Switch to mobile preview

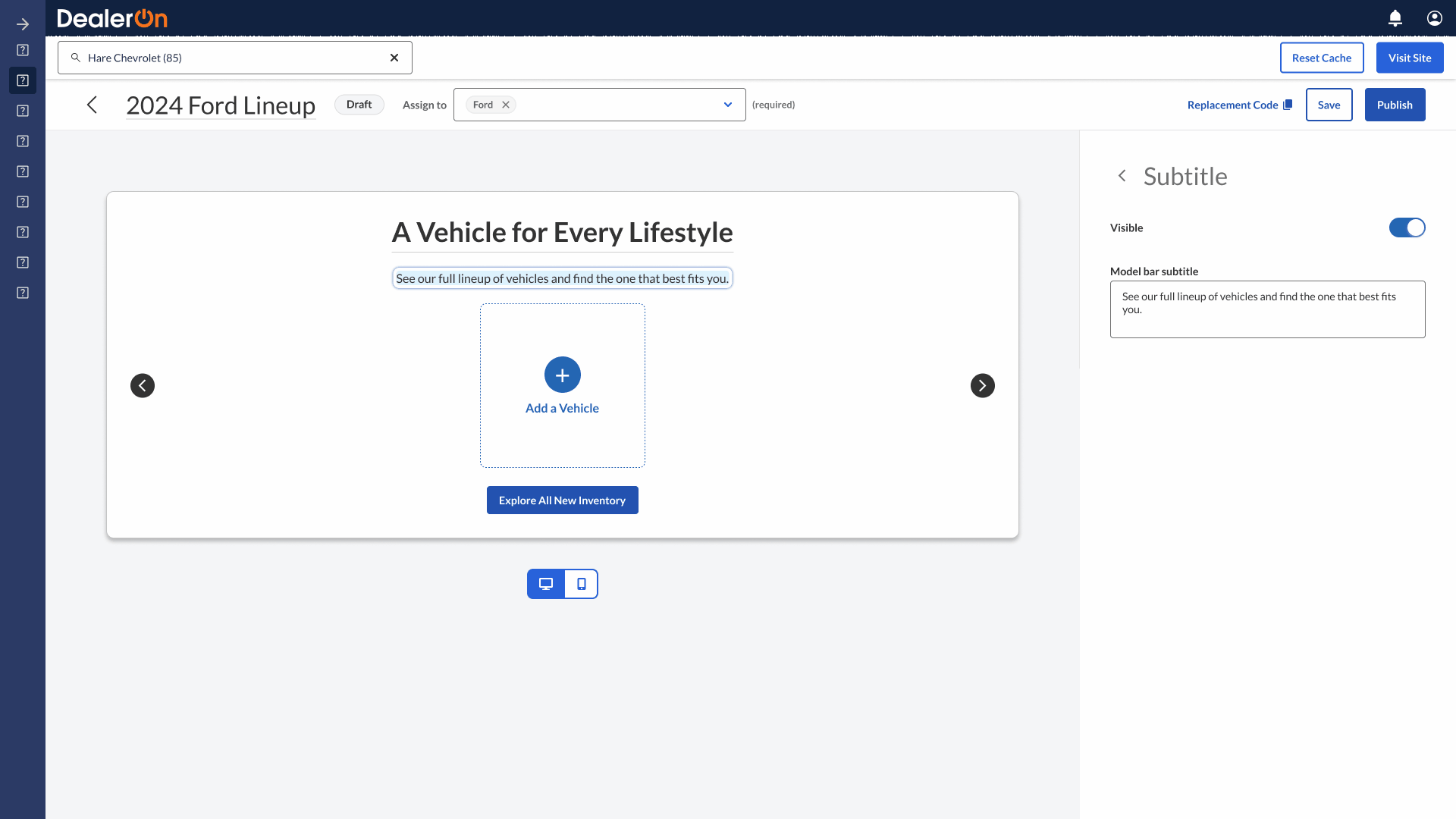pos(582,584)
